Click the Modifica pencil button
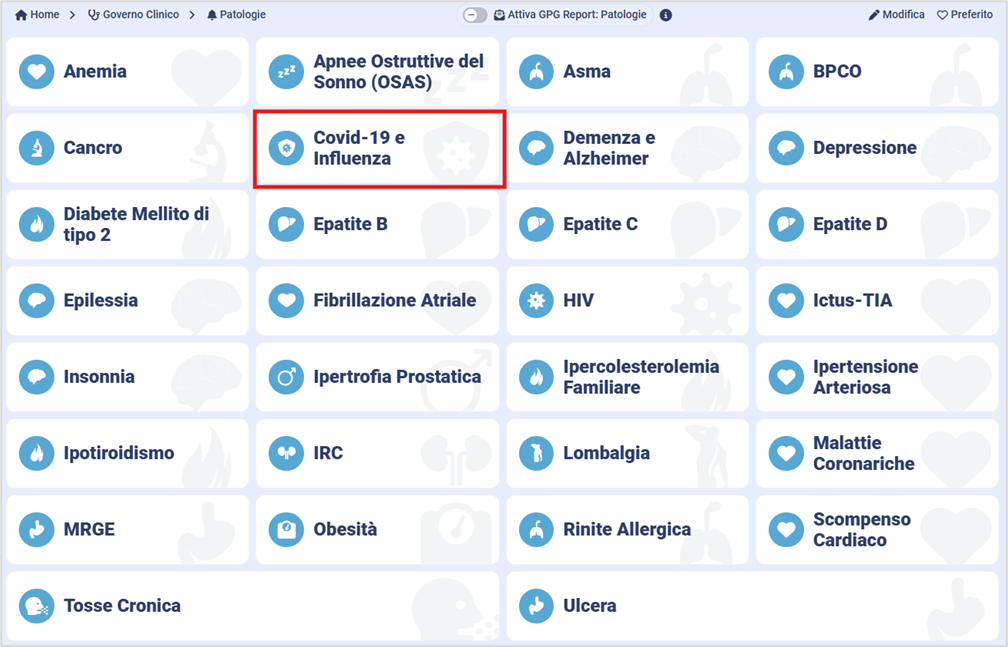The width and height of the screenshot is (1008, 647). 896,15
